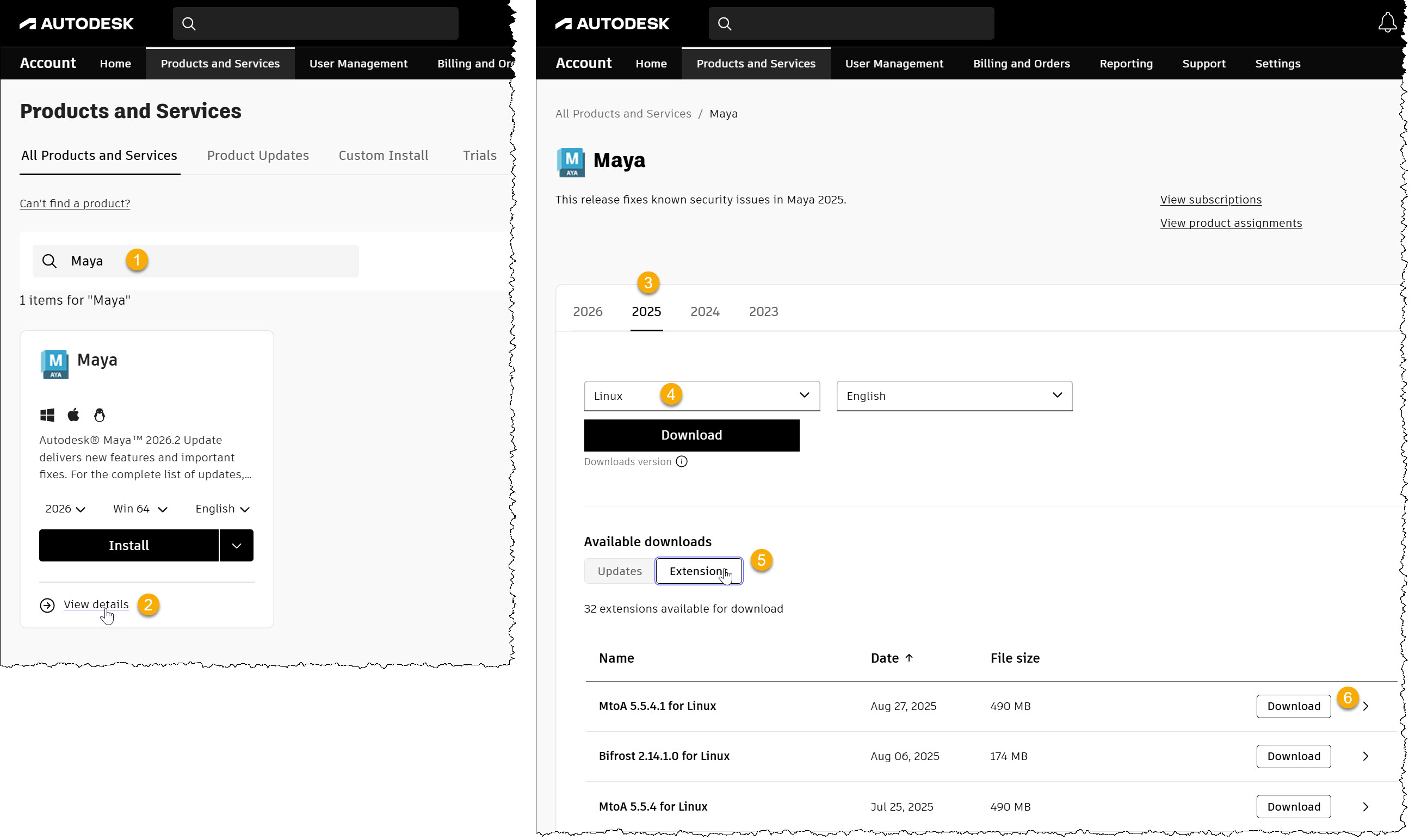The width and height of the screenshot is (1409, 840).
Task: Click the Linux penguin platform icon
Action: (100, 416)
